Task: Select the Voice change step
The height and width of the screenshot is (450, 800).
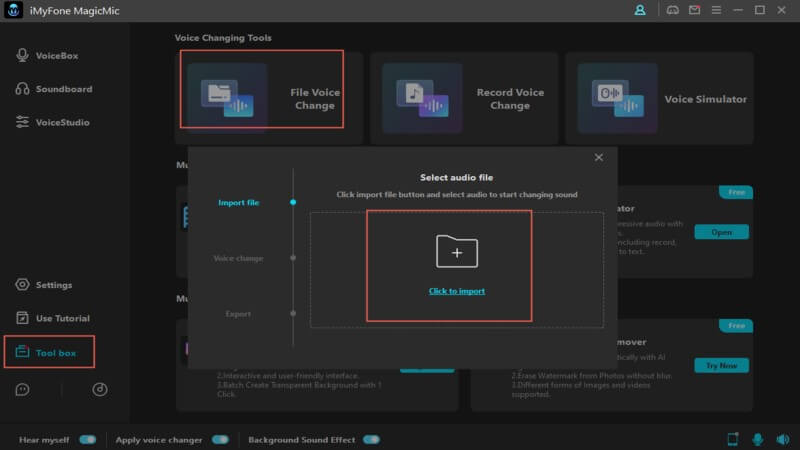Action: coord(238,258)
